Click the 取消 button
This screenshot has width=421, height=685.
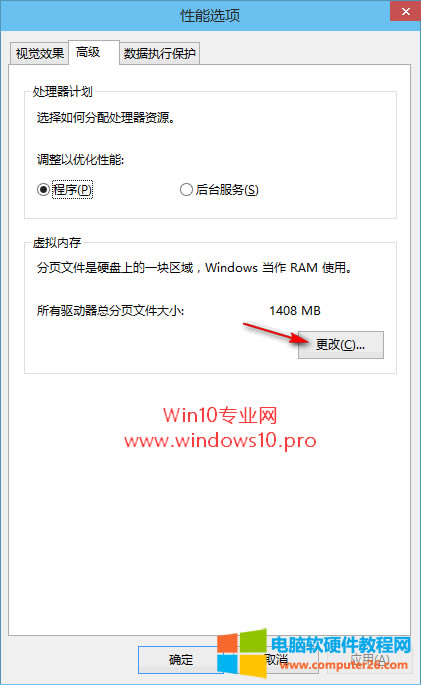pos(278,660)
